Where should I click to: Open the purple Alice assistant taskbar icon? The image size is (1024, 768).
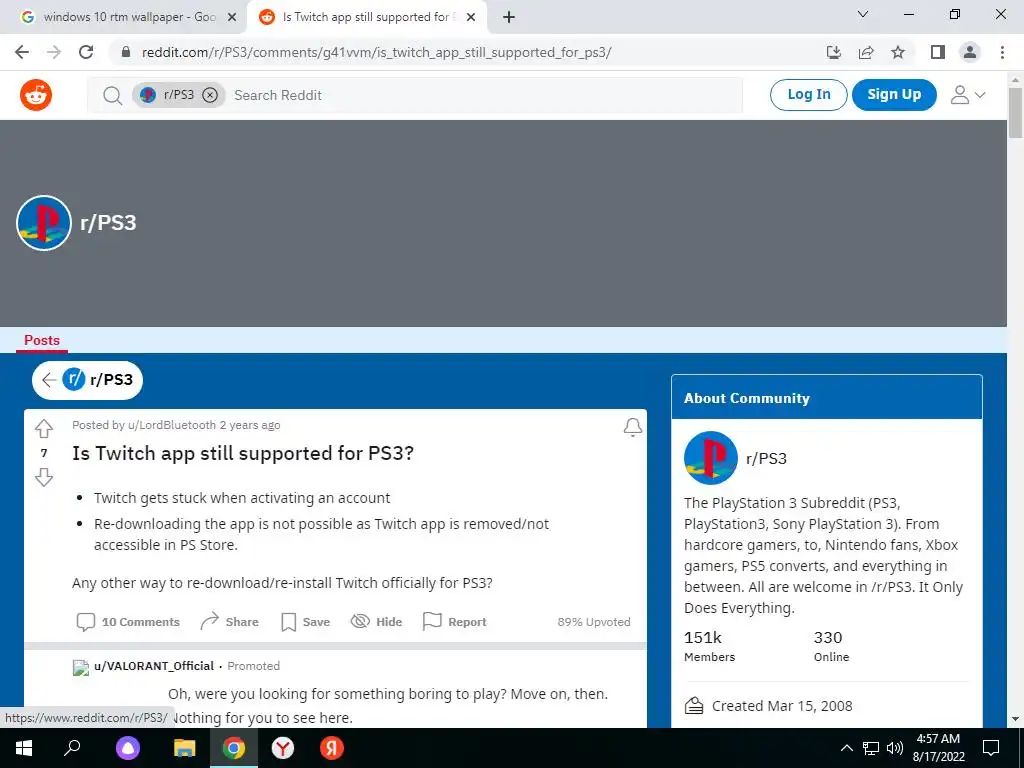click(x=128, y=748)
